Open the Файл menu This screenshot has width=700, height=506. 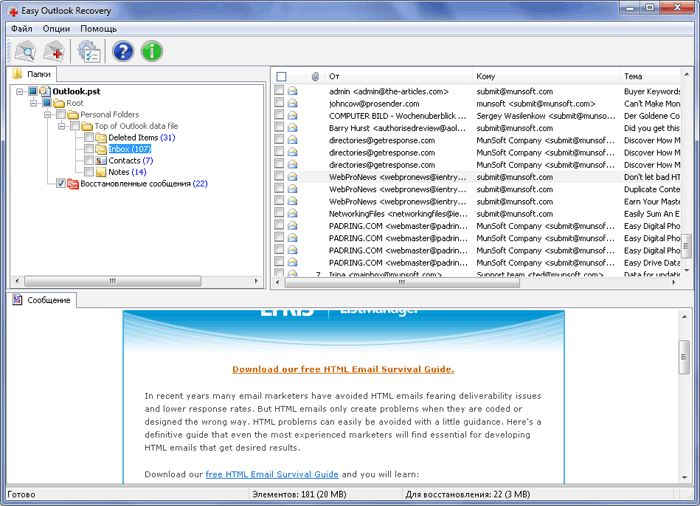click(21, 29)
